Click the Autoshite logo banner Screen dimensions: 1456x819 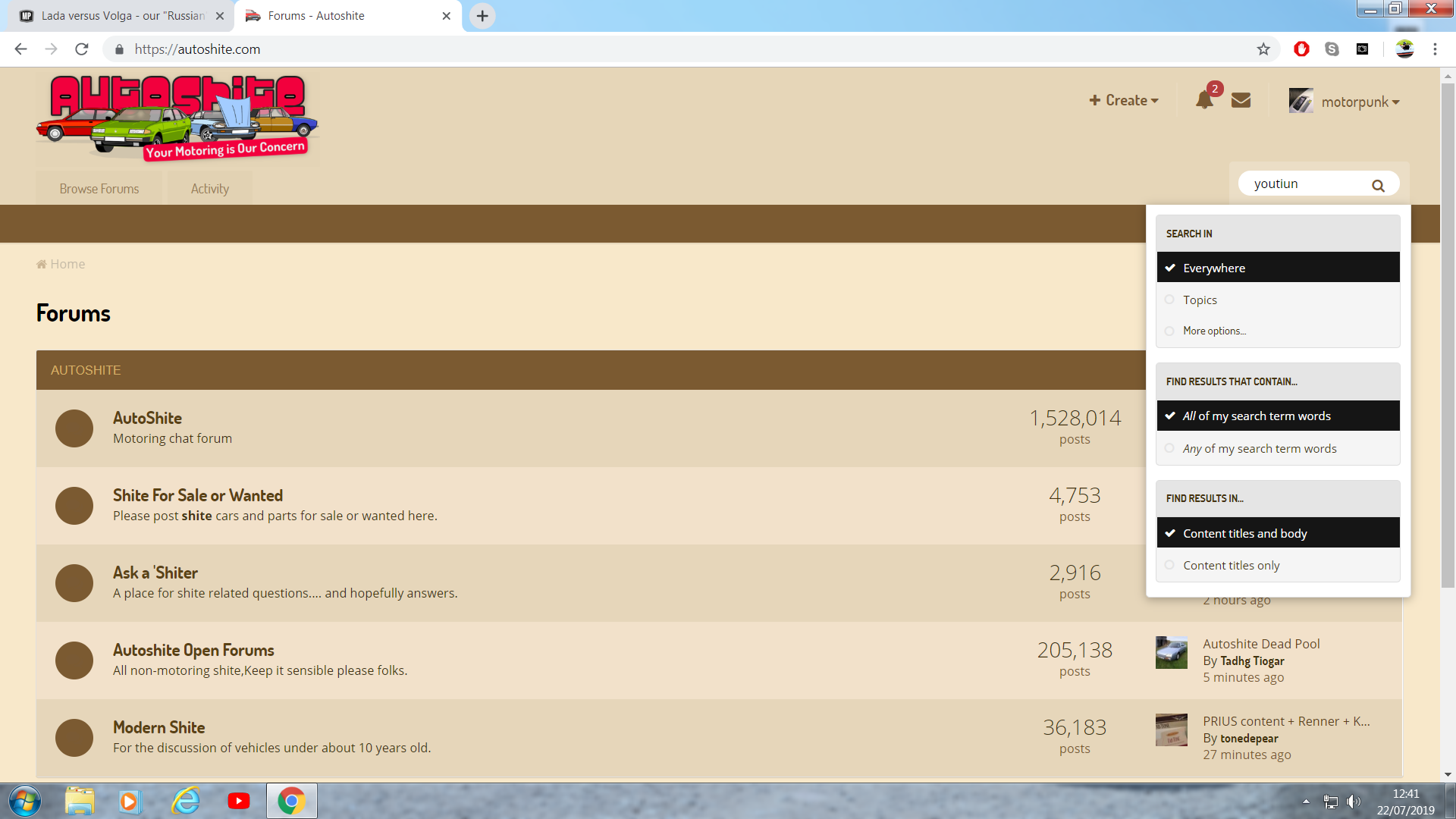(x=177, y=118)
